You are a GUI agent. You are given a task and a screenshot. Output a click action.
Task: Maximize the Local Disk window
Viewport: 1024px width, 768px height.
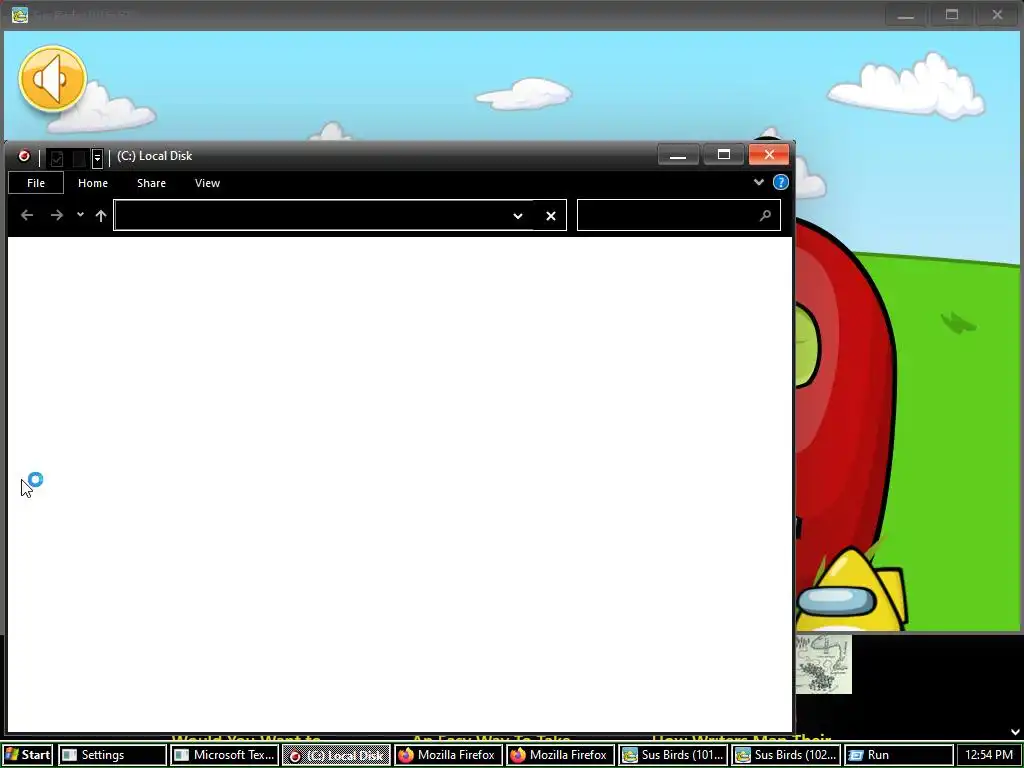tap(724, 155)
